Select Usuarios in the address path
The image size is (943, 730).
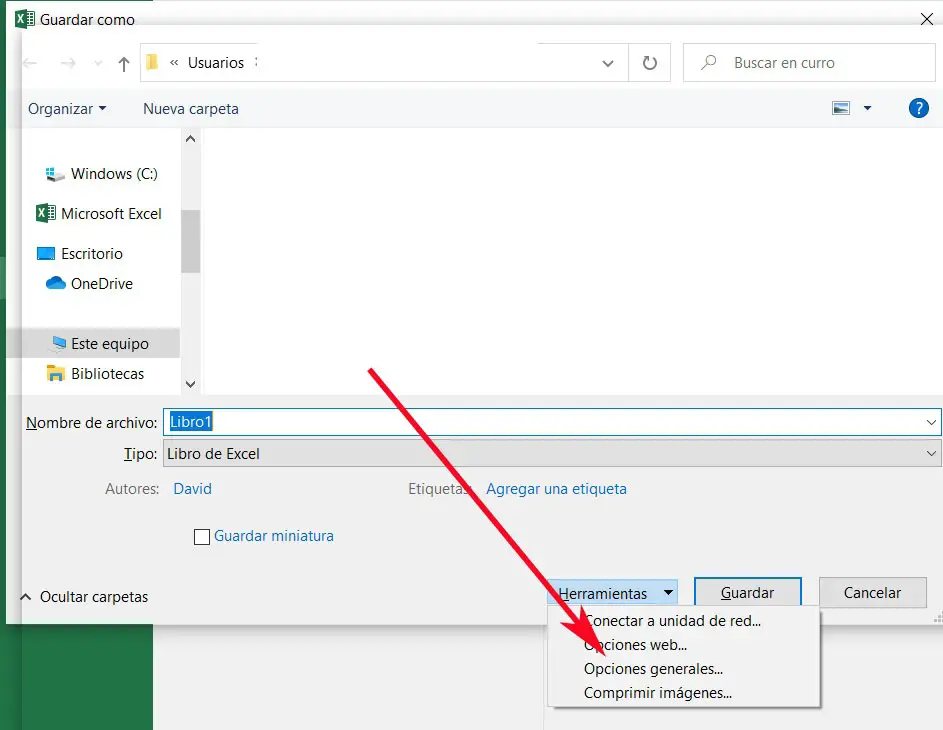[x=216, y=63]
